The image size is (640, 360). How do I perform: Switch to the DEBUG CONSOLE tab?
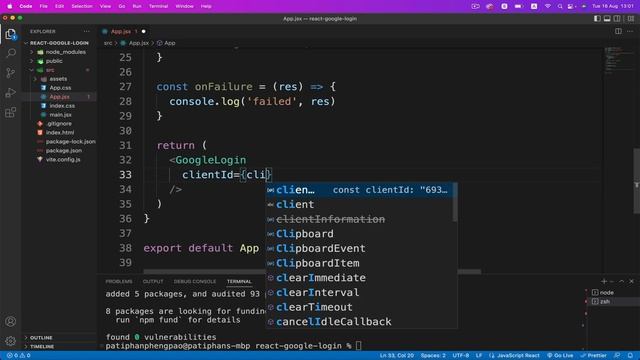[195, 282]
